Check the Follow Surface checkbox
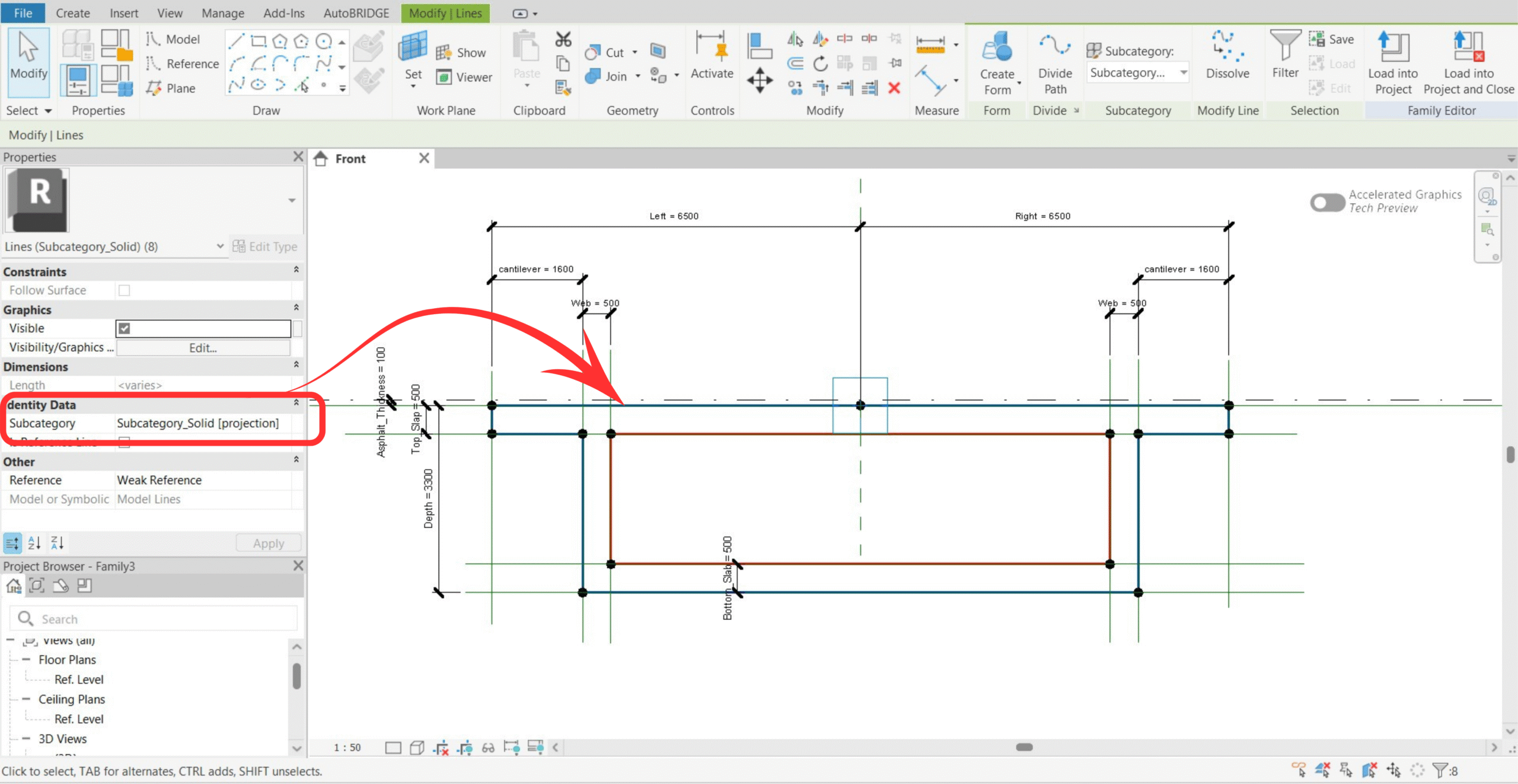 click(x=124, y=290)
